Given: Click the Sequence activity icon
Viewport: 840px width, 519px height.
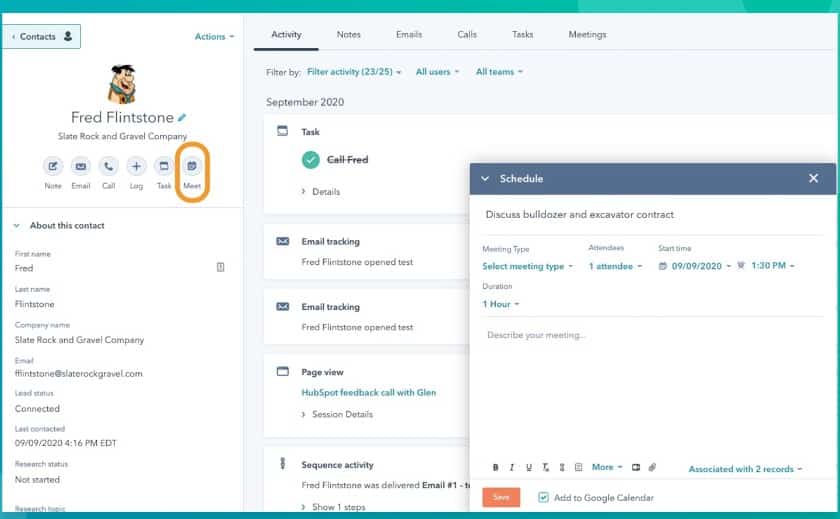Looking at the screenshot, I should pos(282,463).
